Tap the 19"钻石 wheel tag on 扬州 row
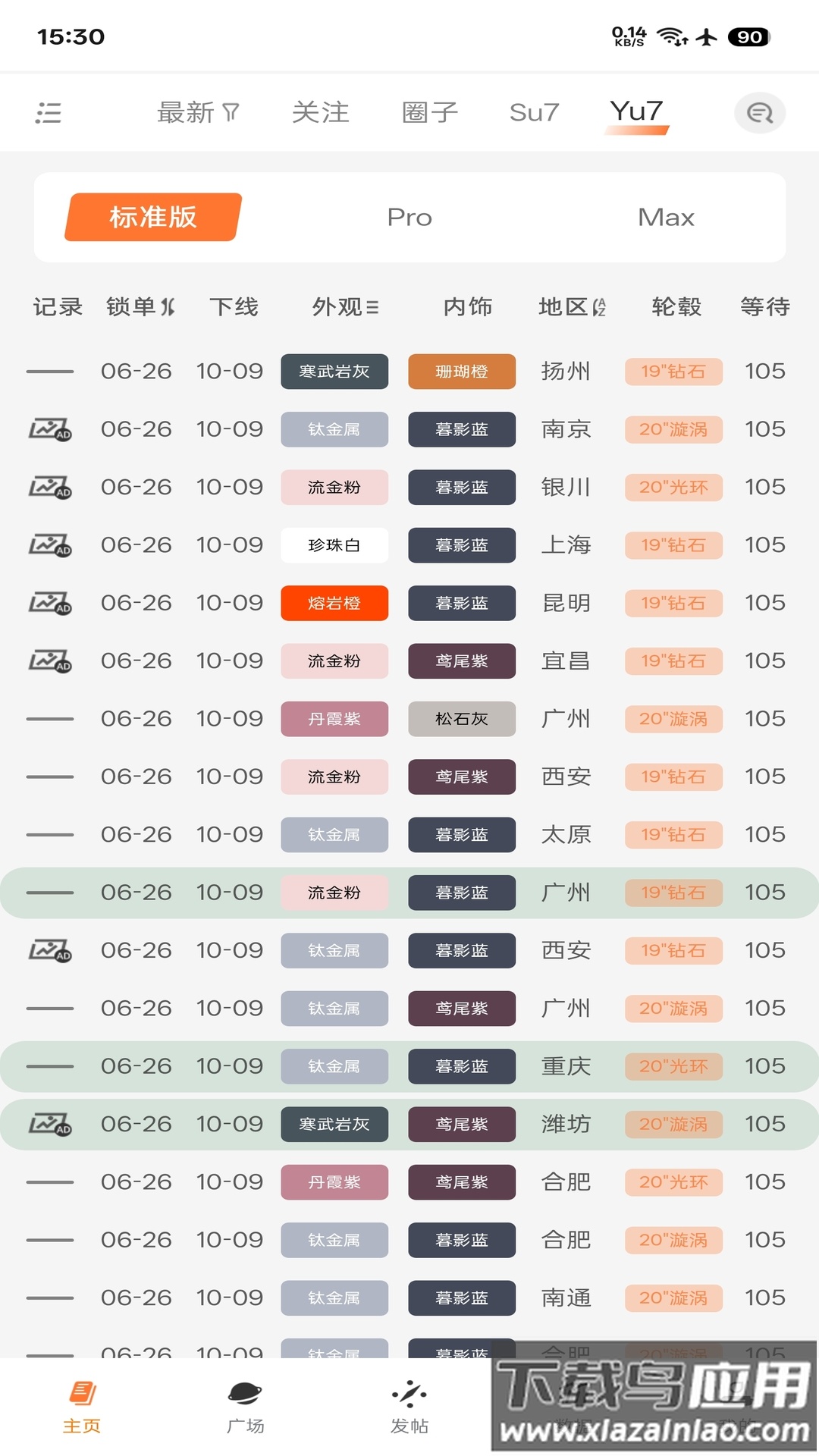 (673, 372)
